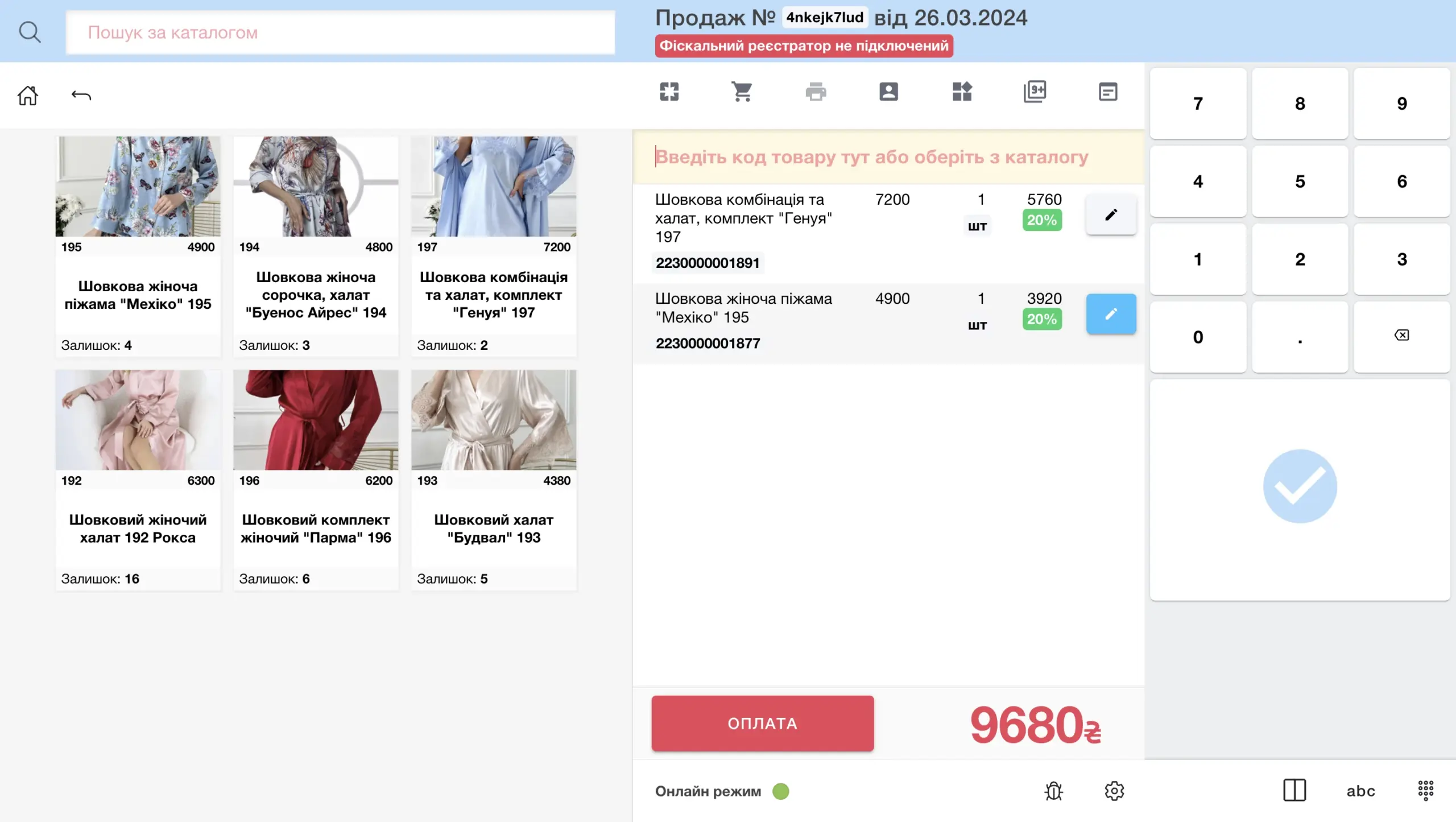Edit the "Мехіко" 195 pajama line
The width and height of the screenshot is (1456, 822).
(1111, 313)
